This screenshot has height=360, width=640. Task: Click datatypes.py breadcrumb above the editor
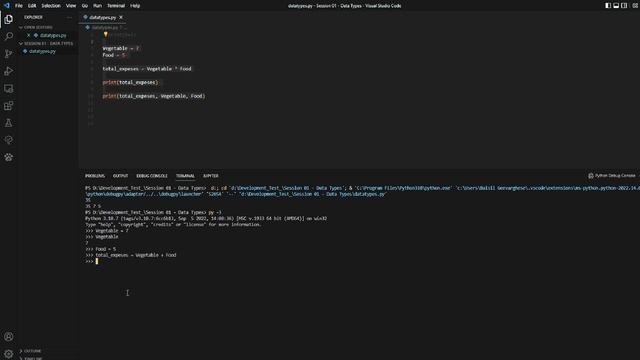coord(104,27)
